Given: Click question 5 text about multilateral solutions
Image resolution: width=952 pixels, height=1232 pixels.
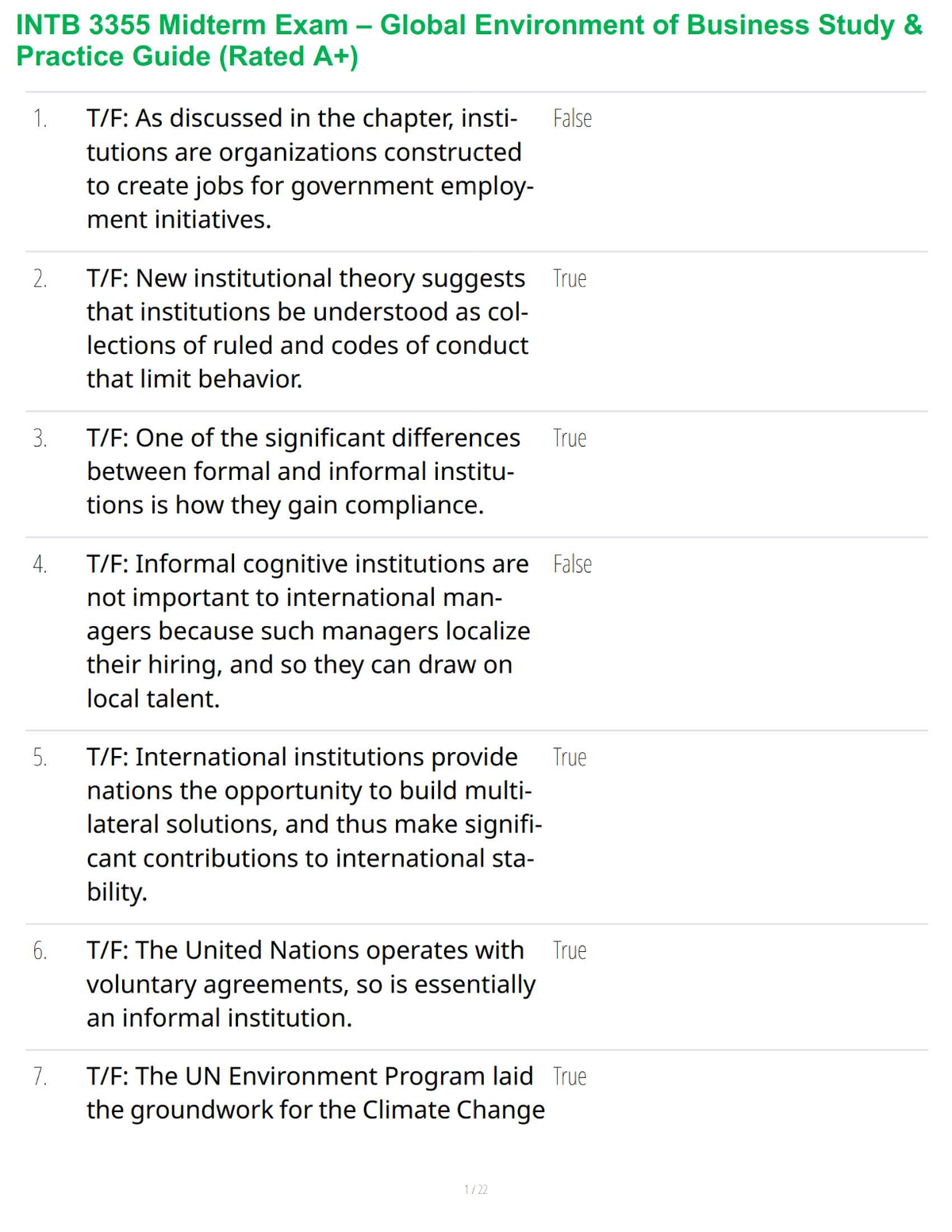Looking at the screenshot, I should click(x=315, y=824).
